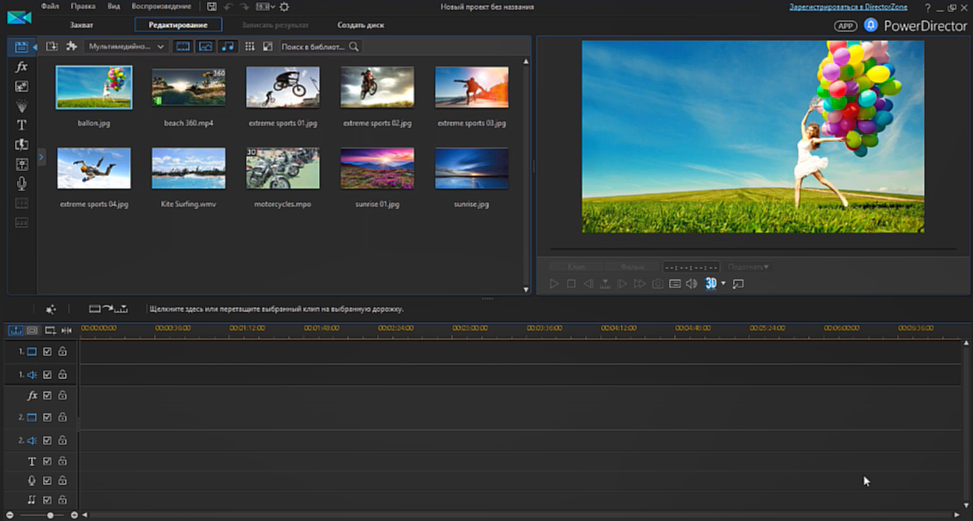The height and width of the screenshot is (521, 973).
Task: Open the Title room (T icon) in sidebar
Action: tap(21, 125)
